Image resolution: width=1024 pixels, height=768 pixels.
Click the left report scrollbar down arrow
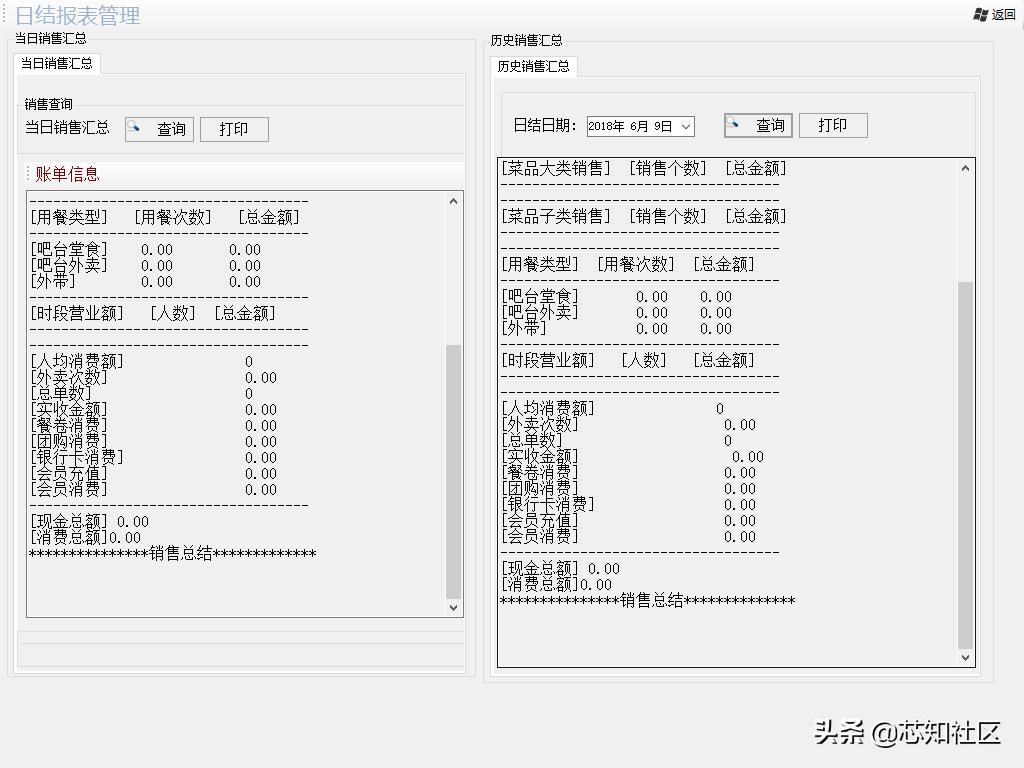455,607
